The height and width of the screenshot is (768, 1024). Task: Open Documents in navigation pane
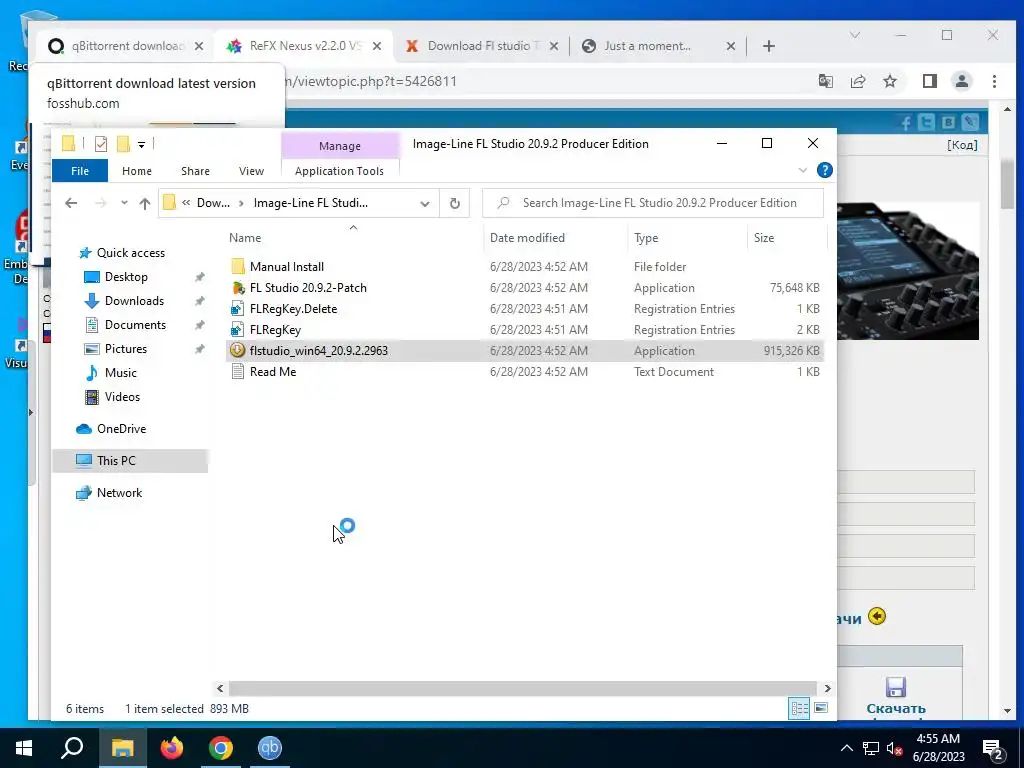tap(135, 325)
